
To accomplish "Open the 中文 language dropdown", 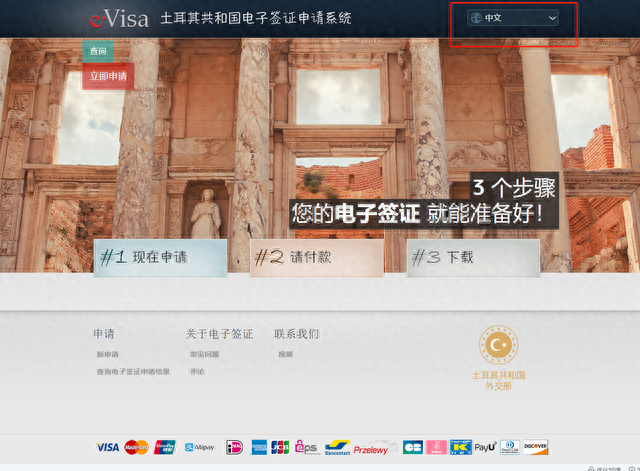I will 513,18.
